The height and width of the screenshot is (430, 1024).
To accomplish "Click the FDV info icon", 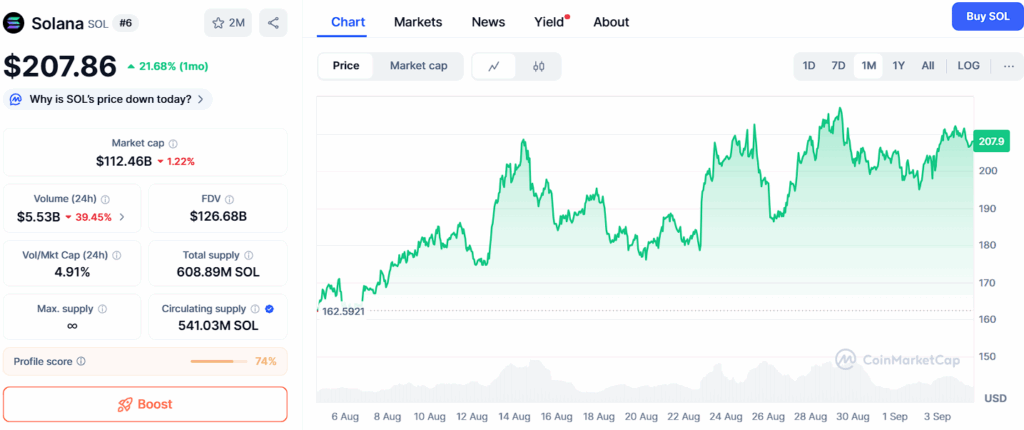I will [229, 199].
